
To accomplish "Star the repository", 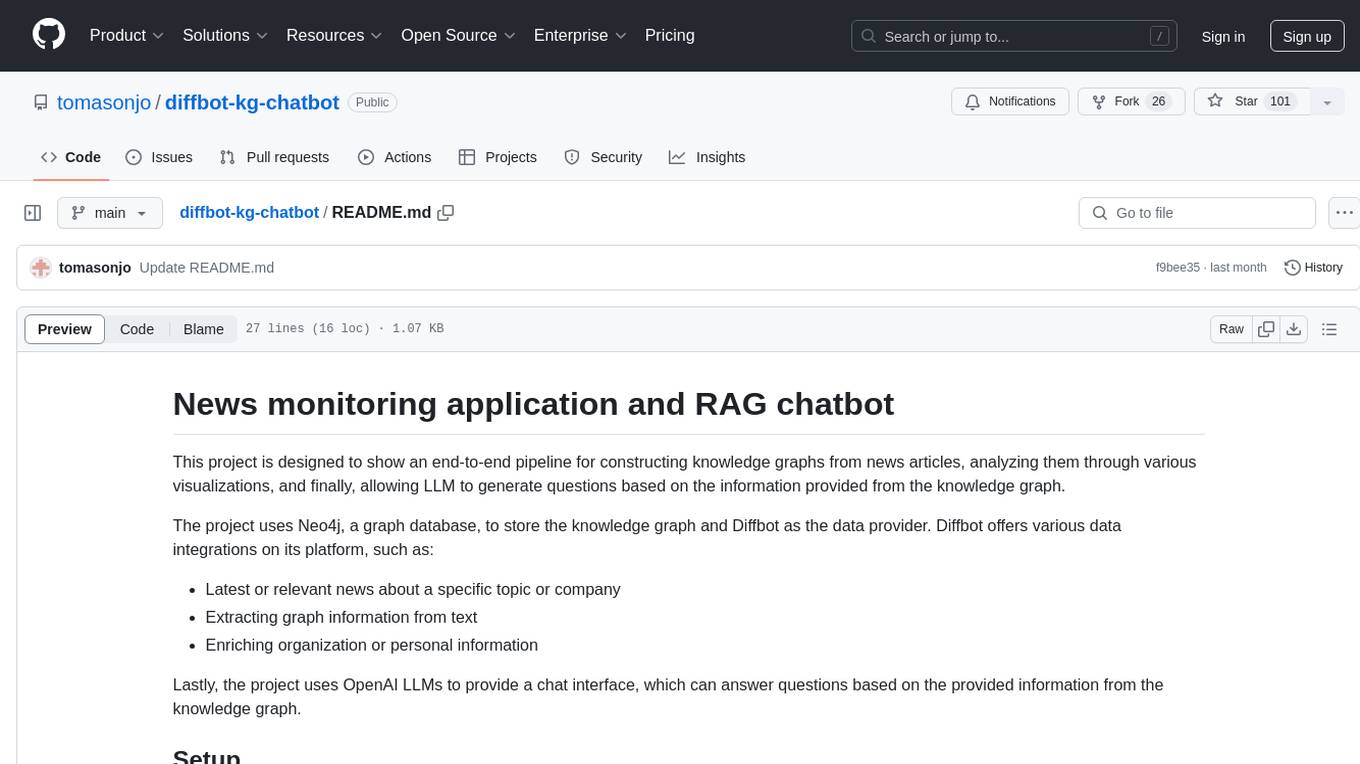I will (1252, 102).
